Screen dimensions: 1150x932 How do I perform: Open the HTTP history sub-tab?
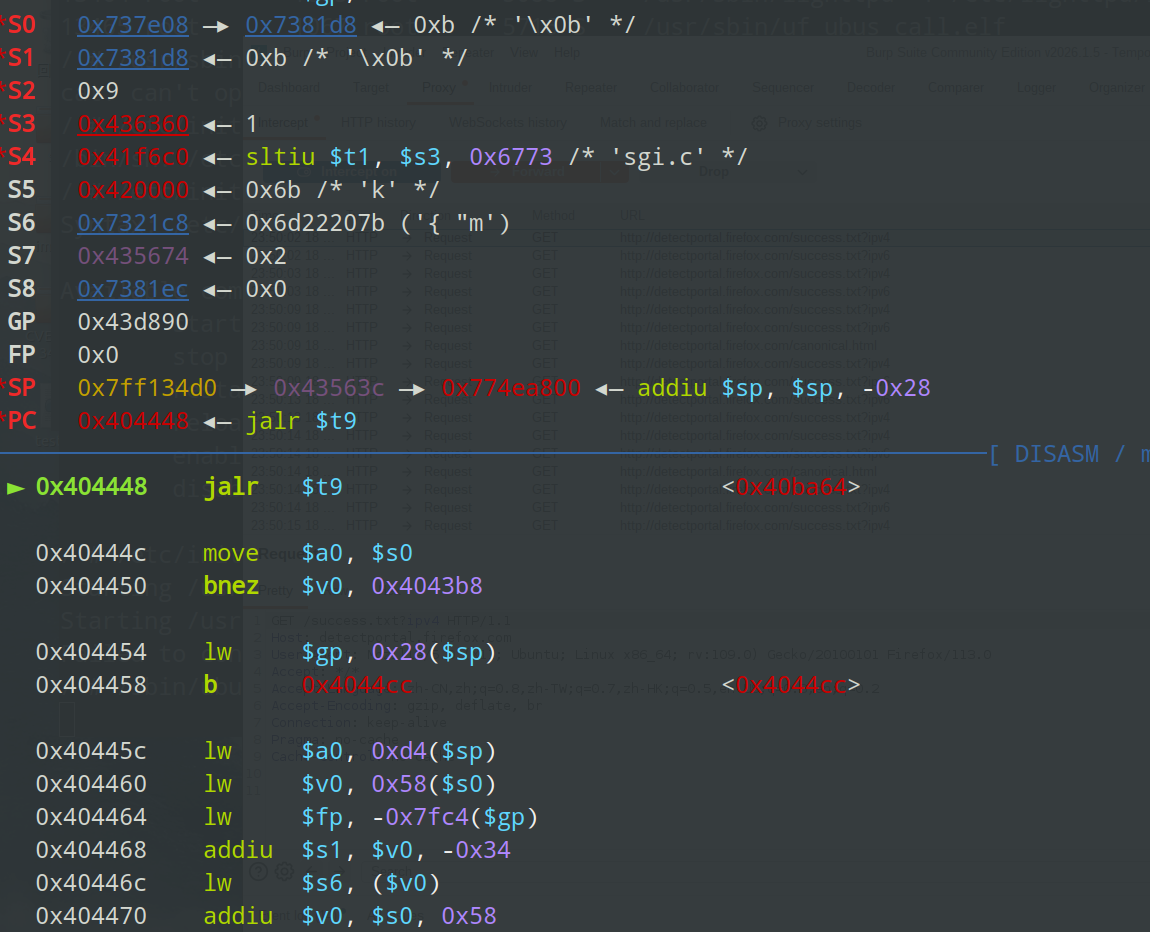(x=378, y=123)
